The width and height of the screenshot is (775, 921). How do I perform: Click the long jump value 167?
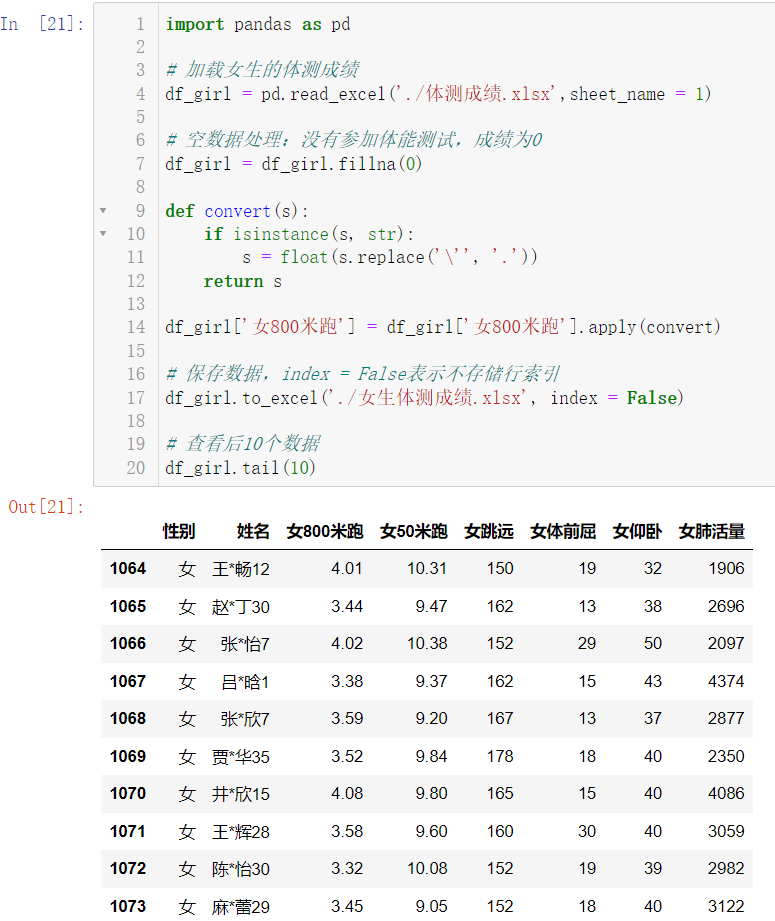pos(500,718)
